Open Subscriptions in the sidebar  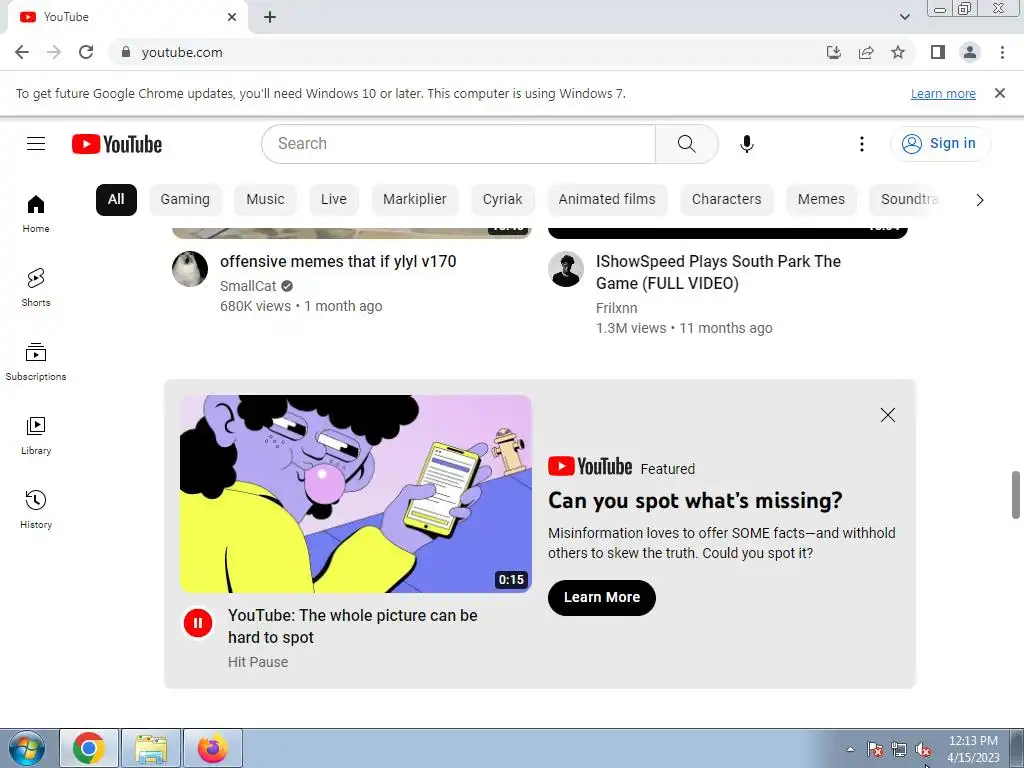[x=36, y=362]
